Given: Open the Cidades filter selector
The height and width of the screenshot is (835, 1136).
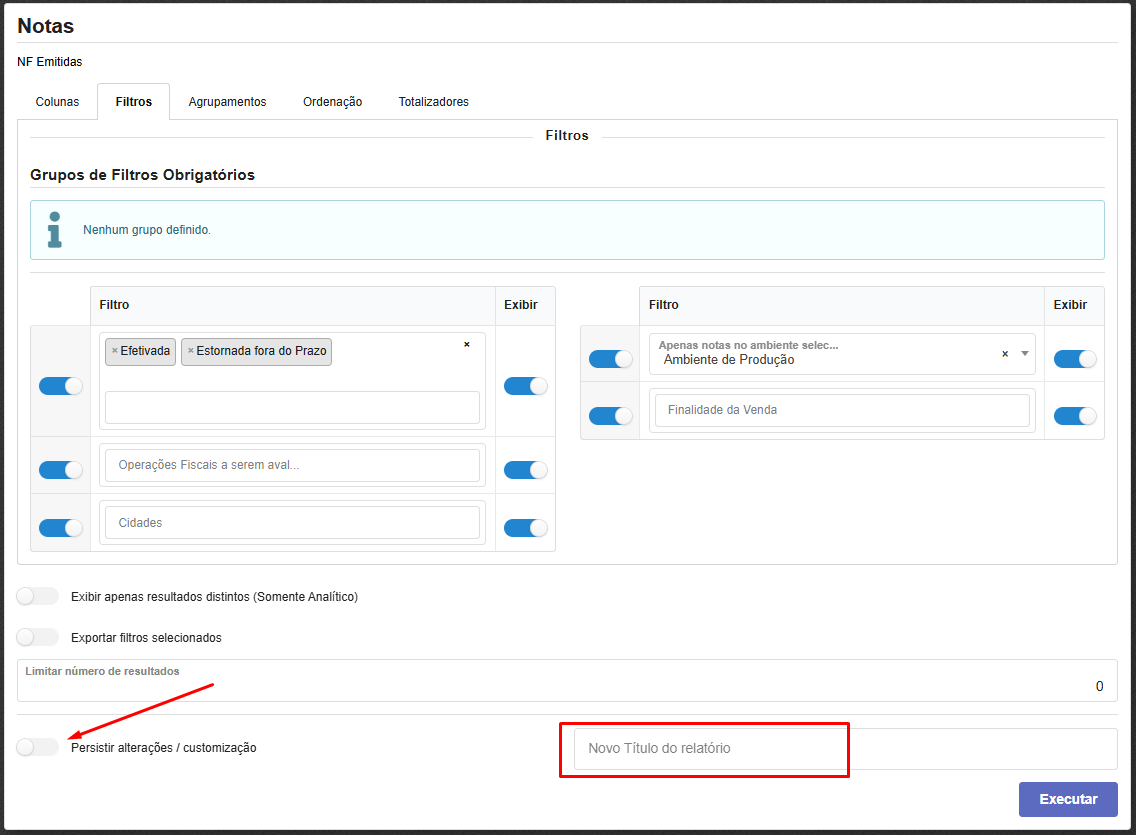Looking at the screenshot, I should click(292, 523).
